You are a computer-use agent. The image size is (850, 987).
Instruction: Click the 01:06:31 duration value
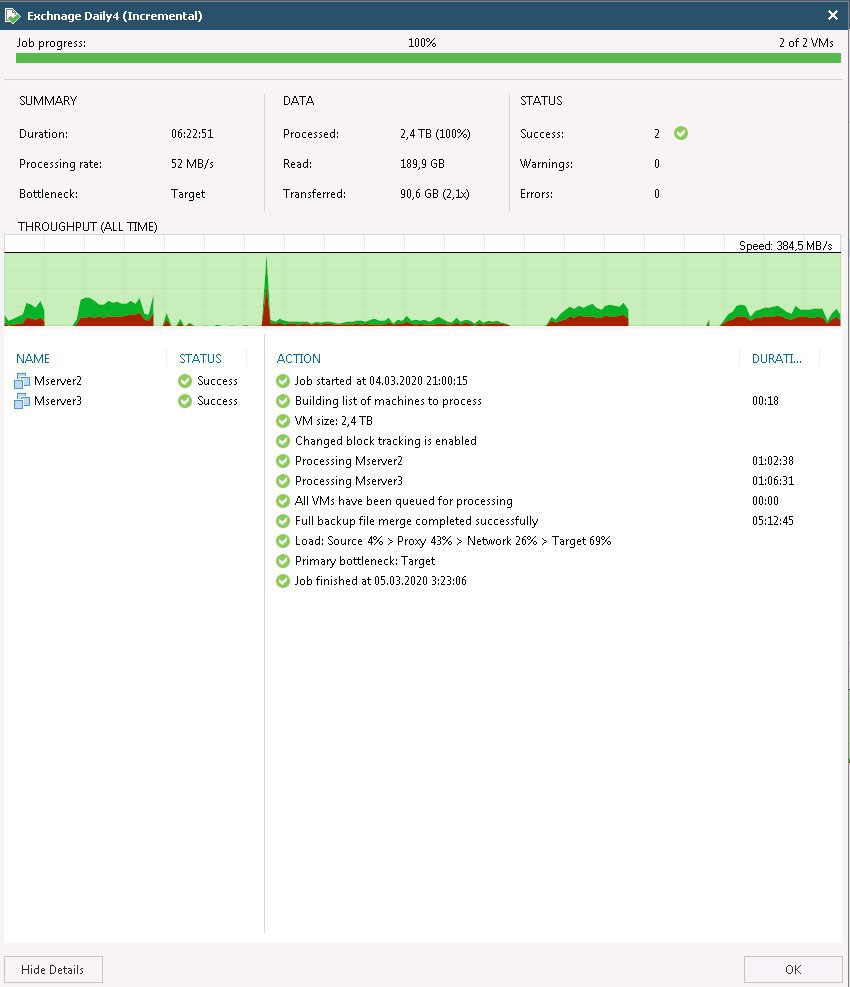tap(773, 482)
